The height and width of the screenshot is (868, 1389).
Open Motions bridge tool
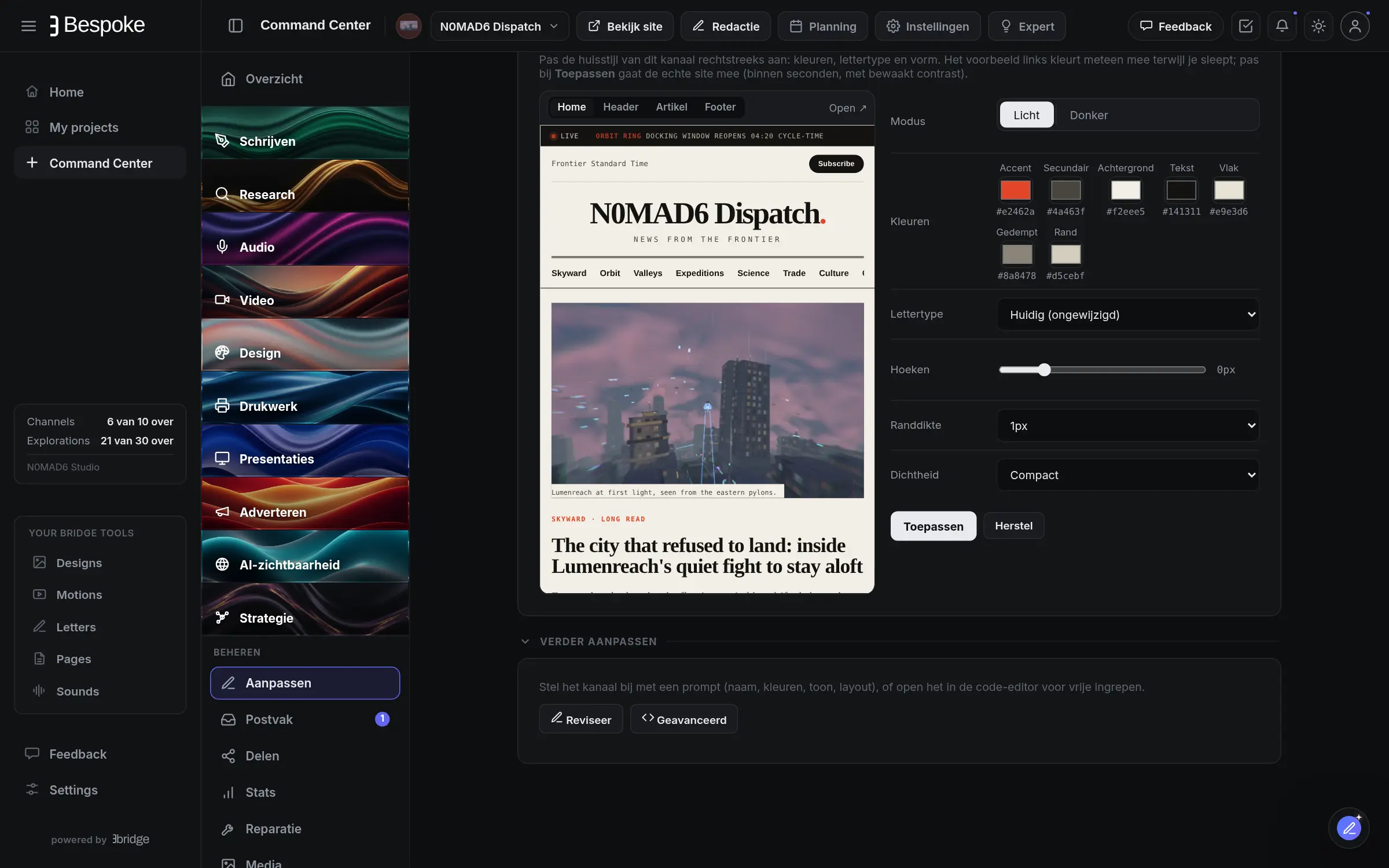100,595
